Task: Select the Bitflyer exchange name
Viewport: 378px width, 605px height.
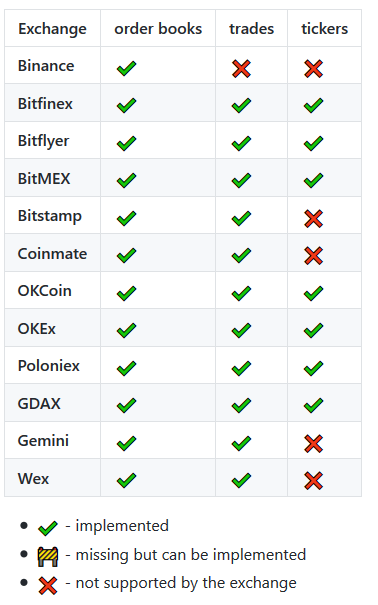Action: pos(44,141)
